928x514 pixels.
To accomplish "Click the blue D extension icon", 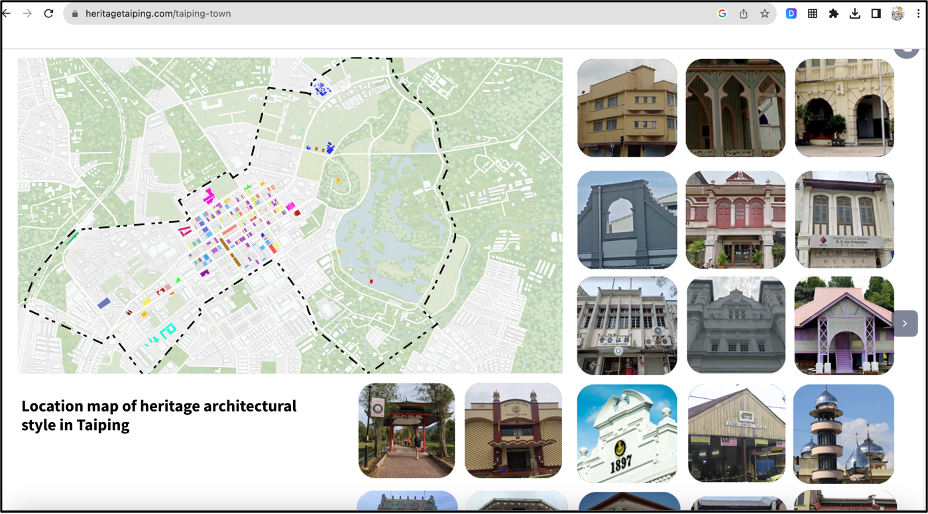I will [791, 14].
